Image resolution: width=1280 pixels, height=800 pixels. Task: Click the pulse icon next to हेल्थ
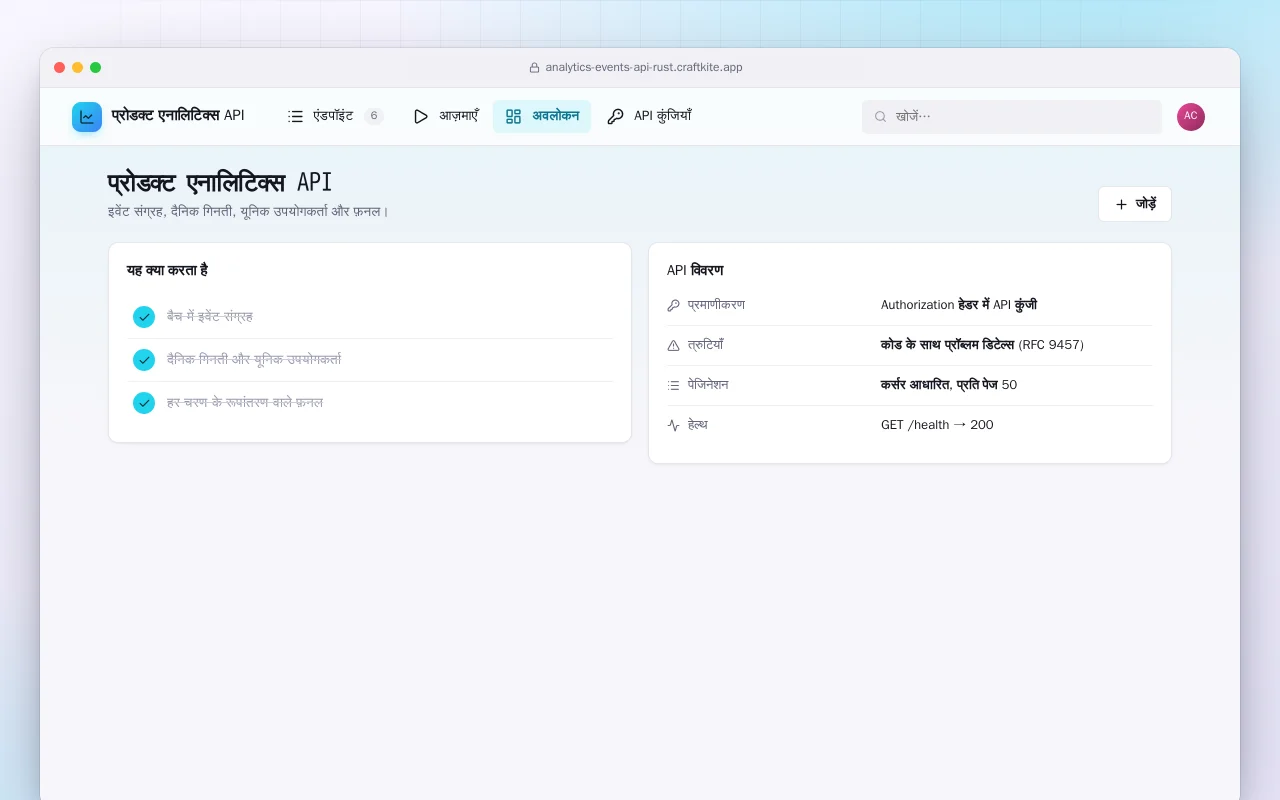(x=673, y=425)
